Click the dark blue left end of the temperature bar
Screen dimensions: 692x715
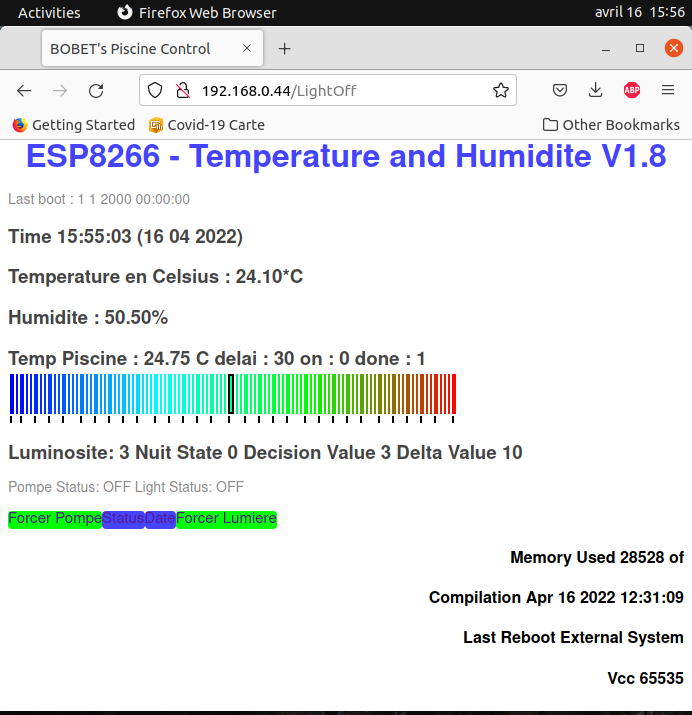(x=12, y=394)
